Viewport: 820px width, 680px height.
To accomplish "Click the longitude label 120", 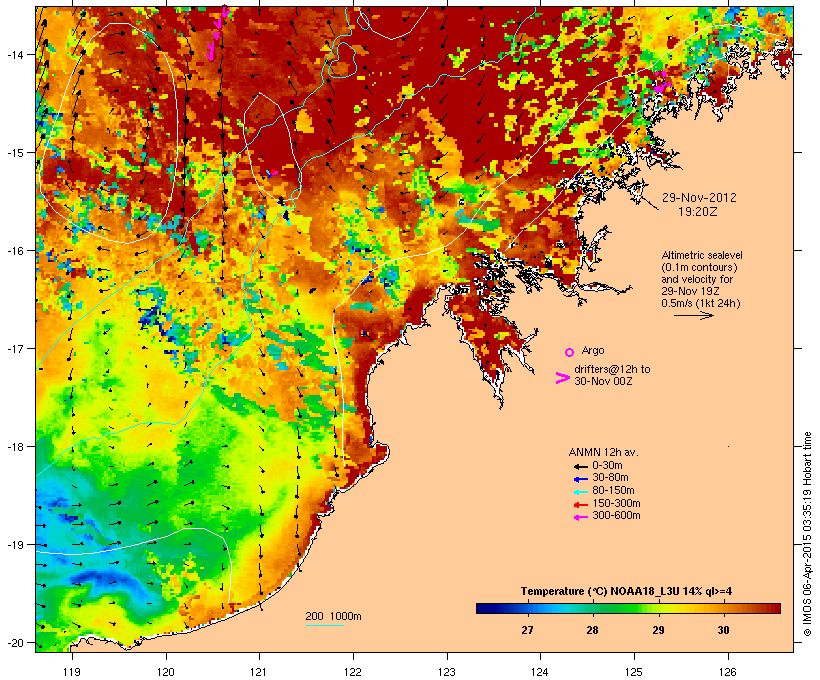I will click(x=166, y=672).
